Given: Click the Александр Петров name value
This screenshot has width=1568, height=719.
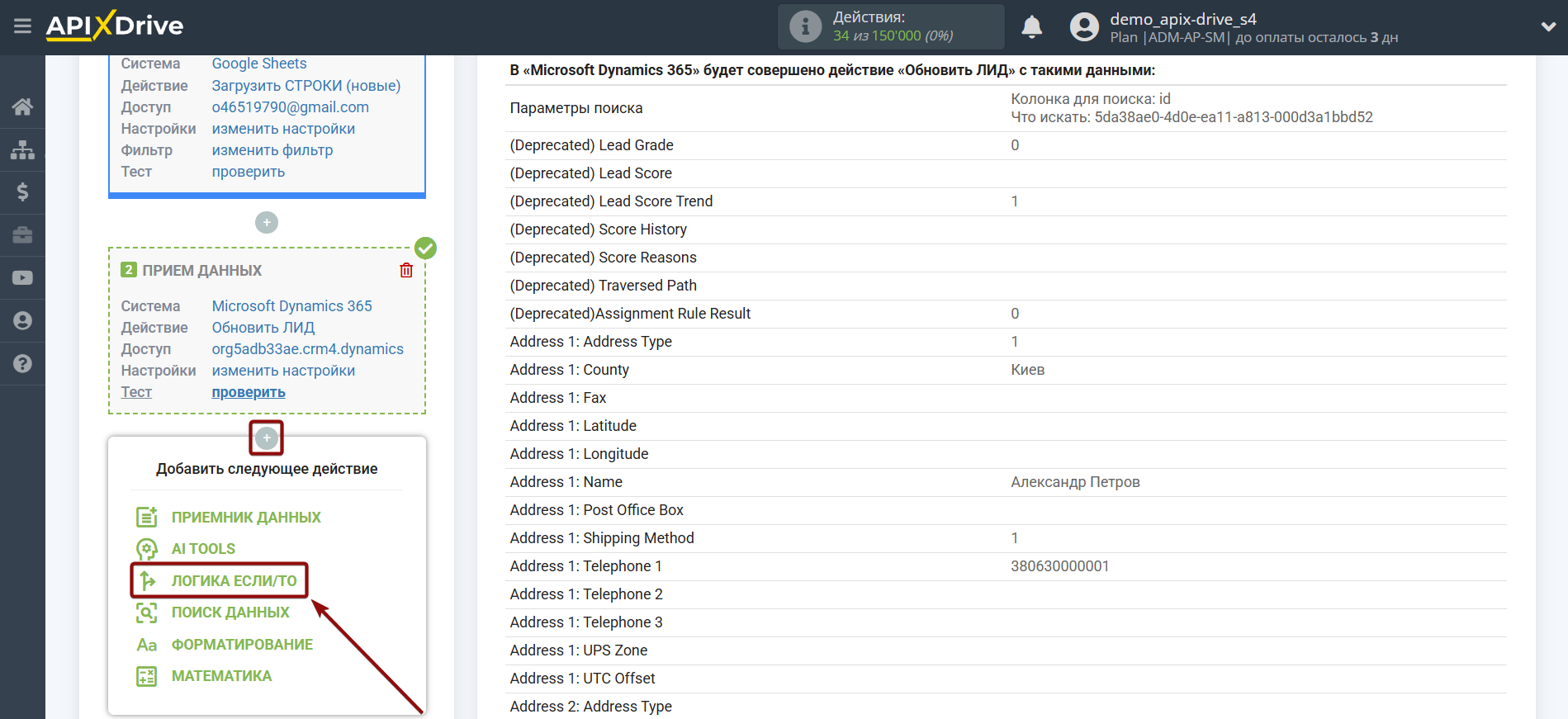Looking at the screenshot, I should pyautogui.click(x=1075, y=482).
